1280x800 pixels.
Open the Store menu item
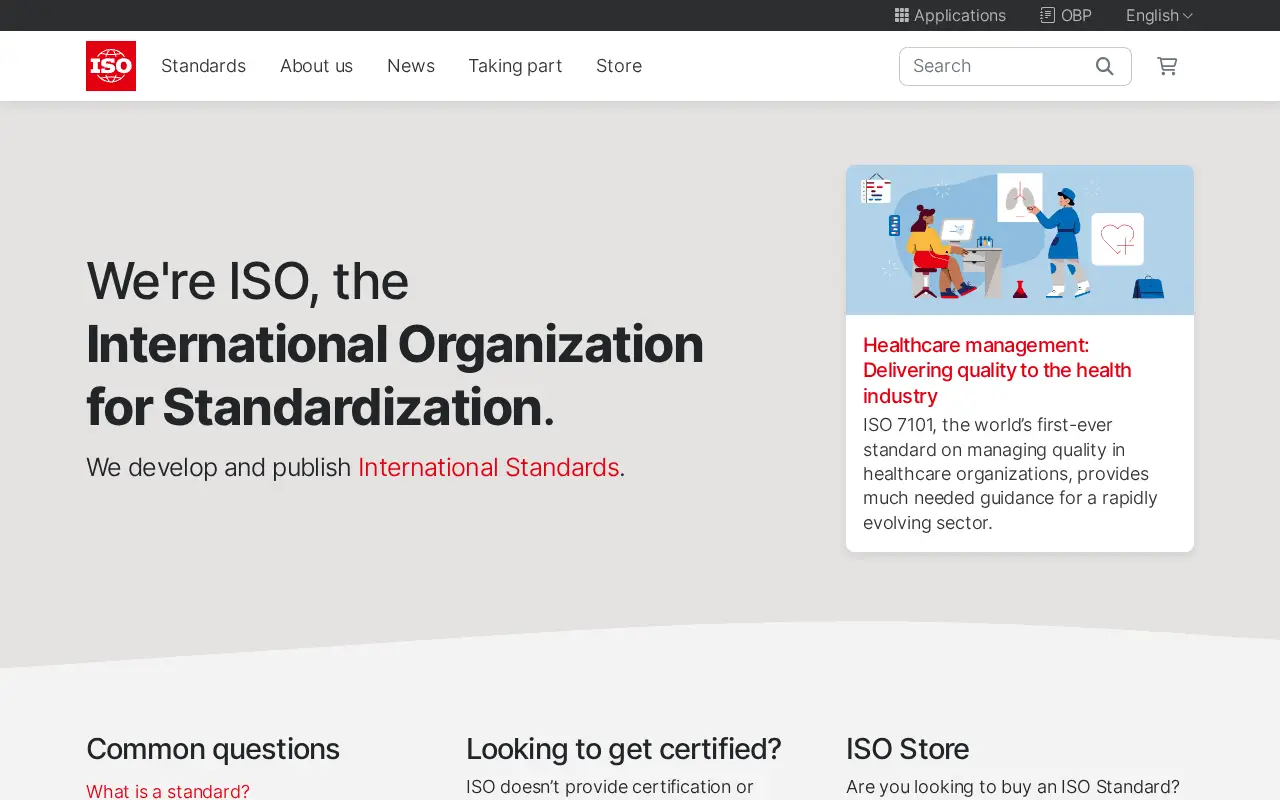tap(619, 66)
